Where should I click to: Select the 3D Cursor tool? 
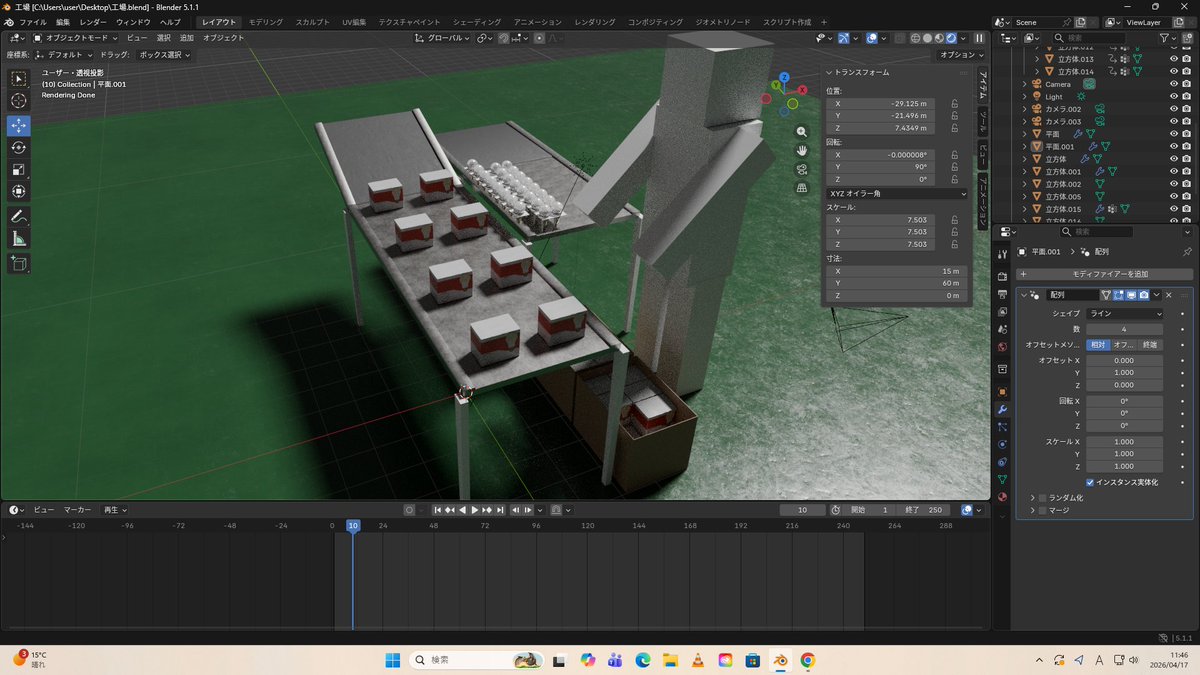tap(19, 101)
